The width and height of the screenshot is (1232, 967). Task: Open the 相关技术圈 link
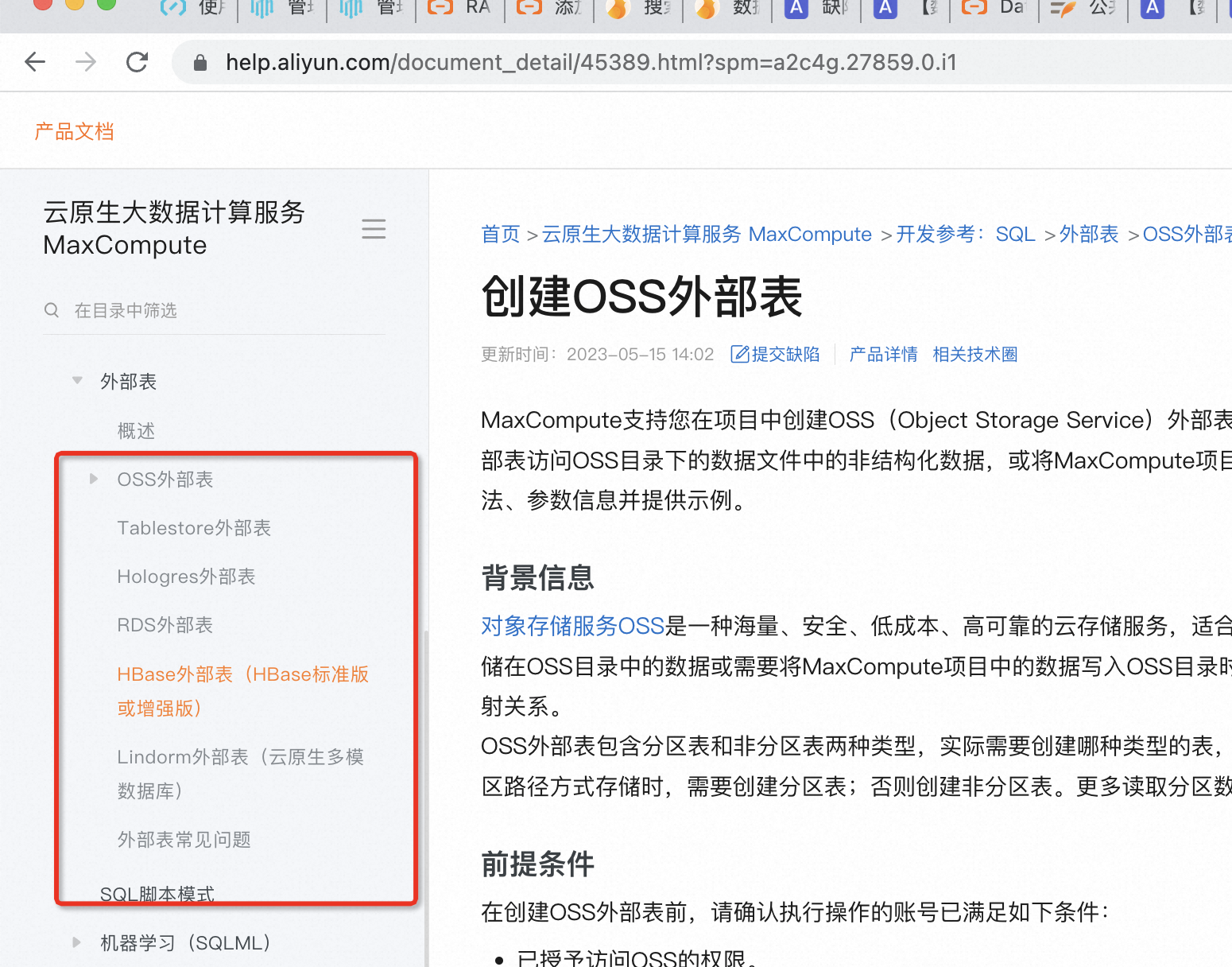click(975, 355)
